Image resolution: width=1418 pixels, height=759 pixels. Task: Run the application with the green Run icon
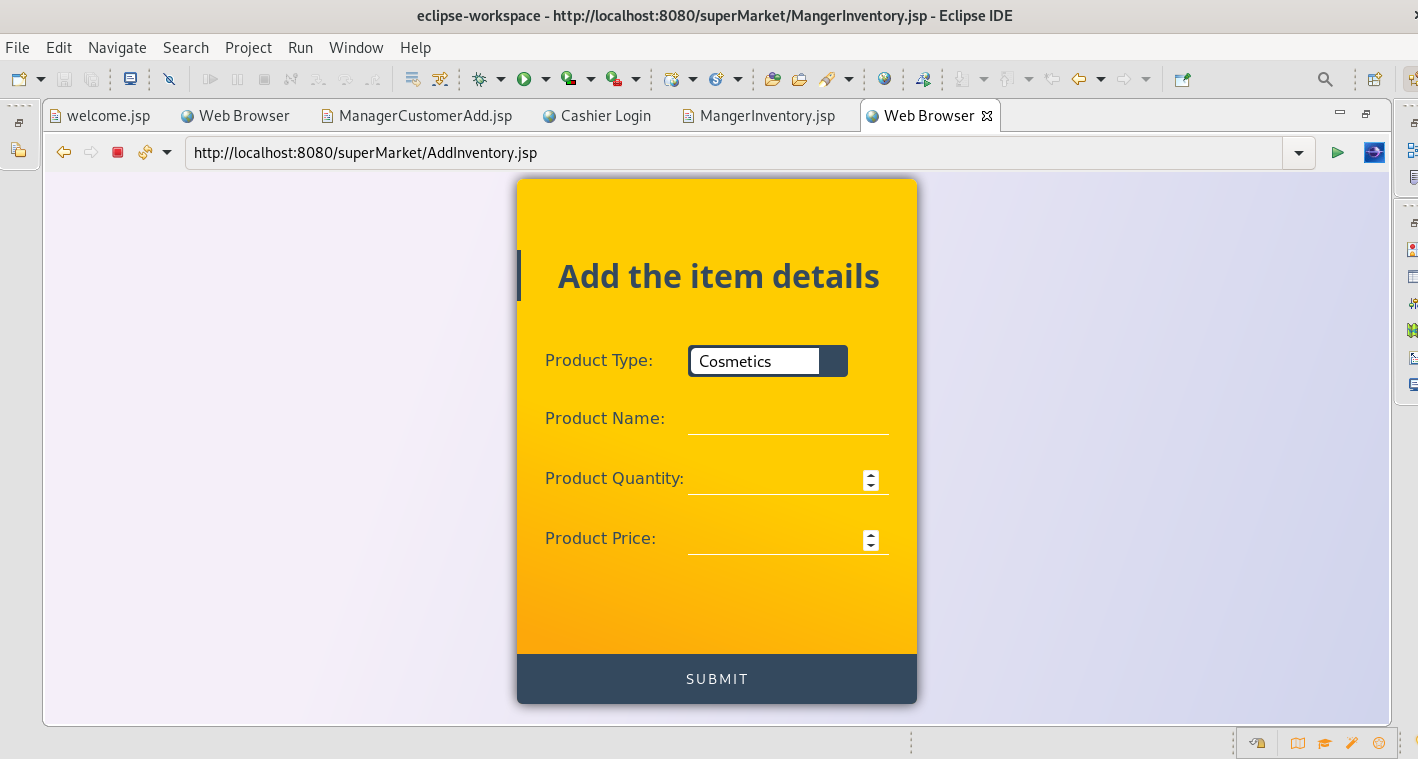524,78
